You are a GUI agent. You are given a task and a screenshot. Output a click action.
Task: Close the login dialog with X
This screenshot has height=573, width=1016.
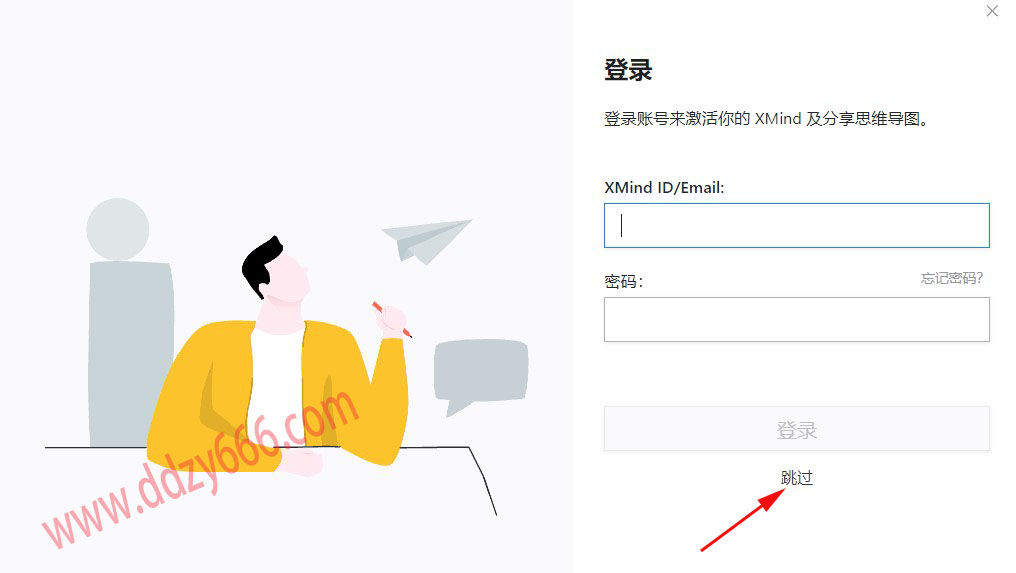(x=992, y=11)
